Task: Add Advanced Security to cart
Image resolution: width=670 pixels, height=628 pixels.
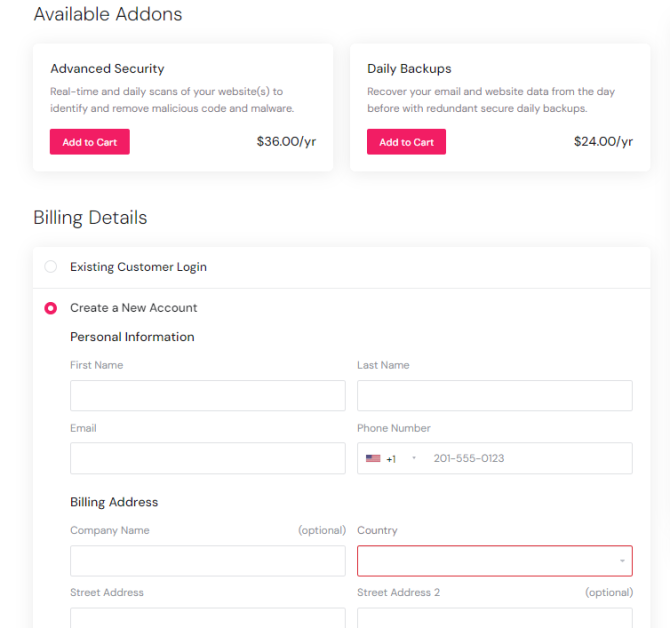Action: pyautogui.click(x=90, y=142)
